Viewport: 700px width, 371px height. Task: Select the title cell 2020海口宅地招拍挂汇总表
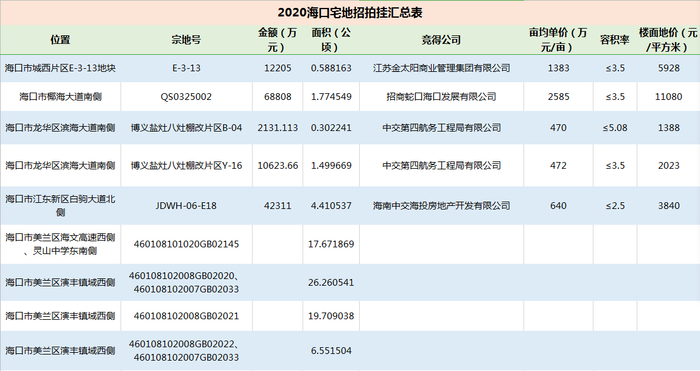point(350,13)
